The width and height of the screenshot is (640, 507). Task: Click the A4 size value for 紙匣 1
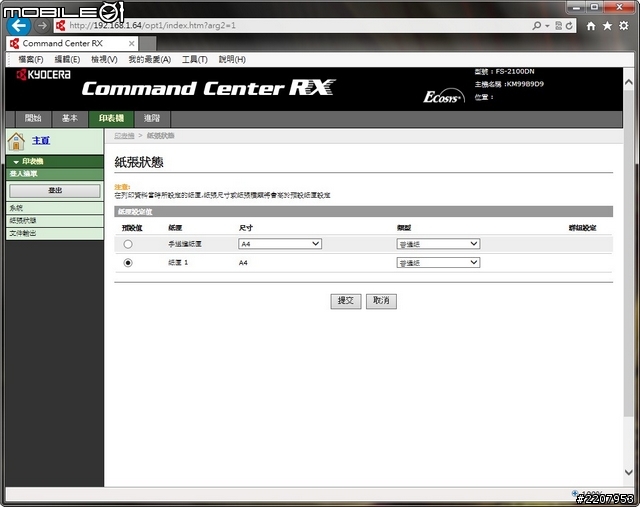pyautogui.click(x=243, y=263)
